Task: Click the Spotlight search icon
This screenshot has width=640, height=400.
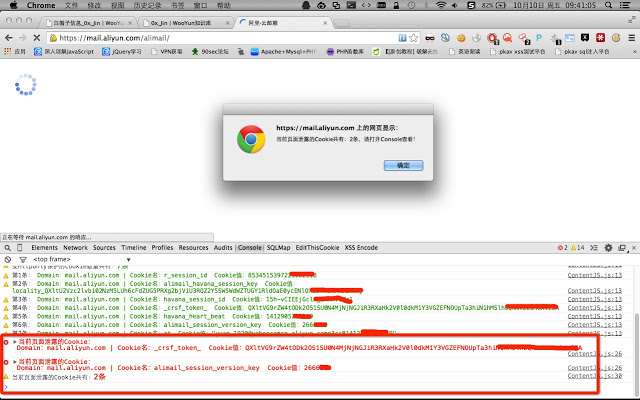Action: [608, 5]
